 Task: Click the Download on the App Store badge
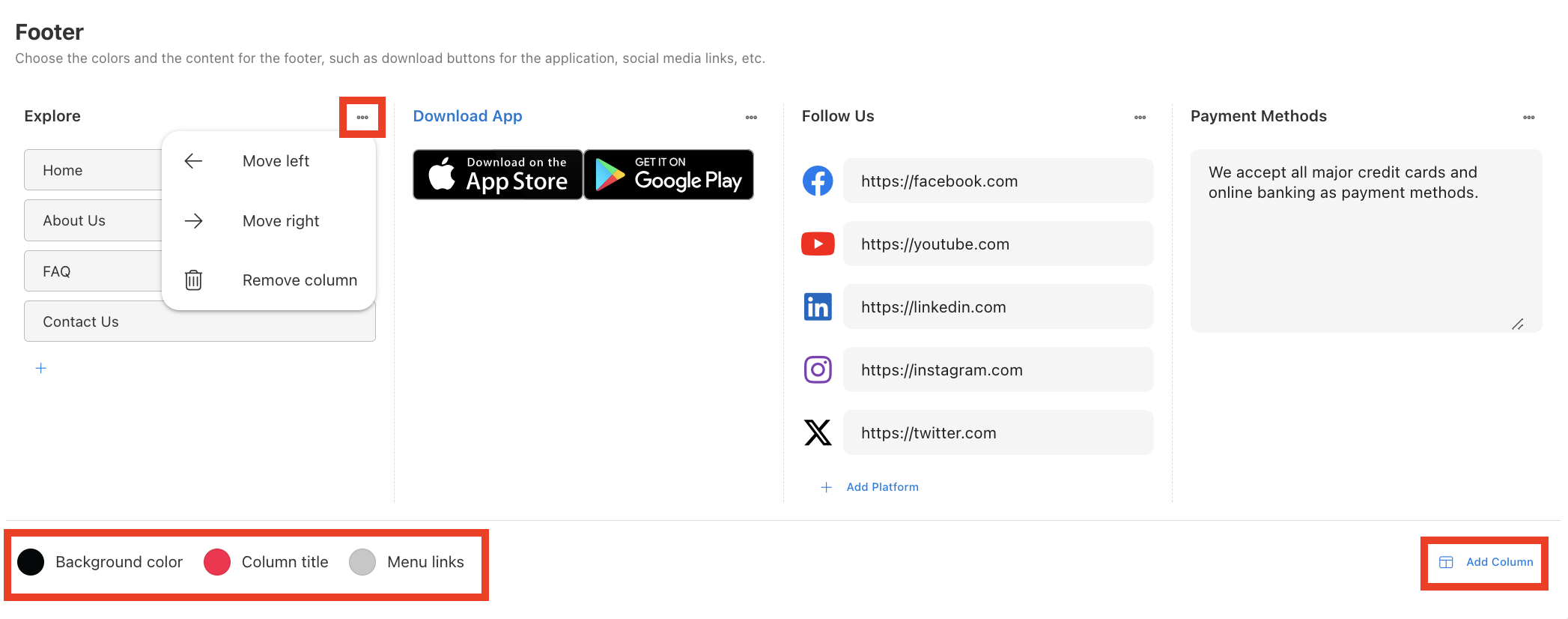498,175
